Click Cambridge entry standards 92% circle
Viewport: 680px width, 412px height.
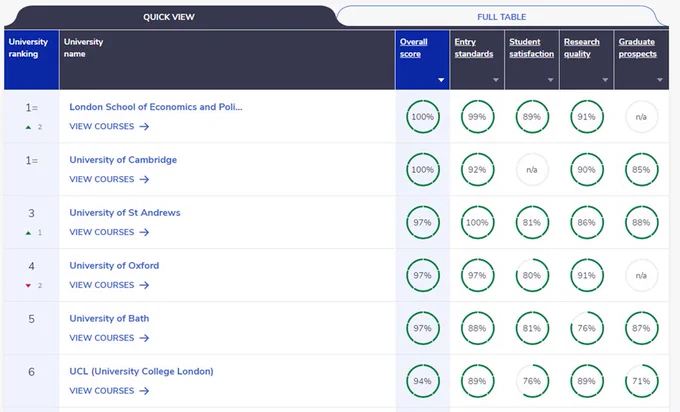pyautogui.click(x=477, y=170)
